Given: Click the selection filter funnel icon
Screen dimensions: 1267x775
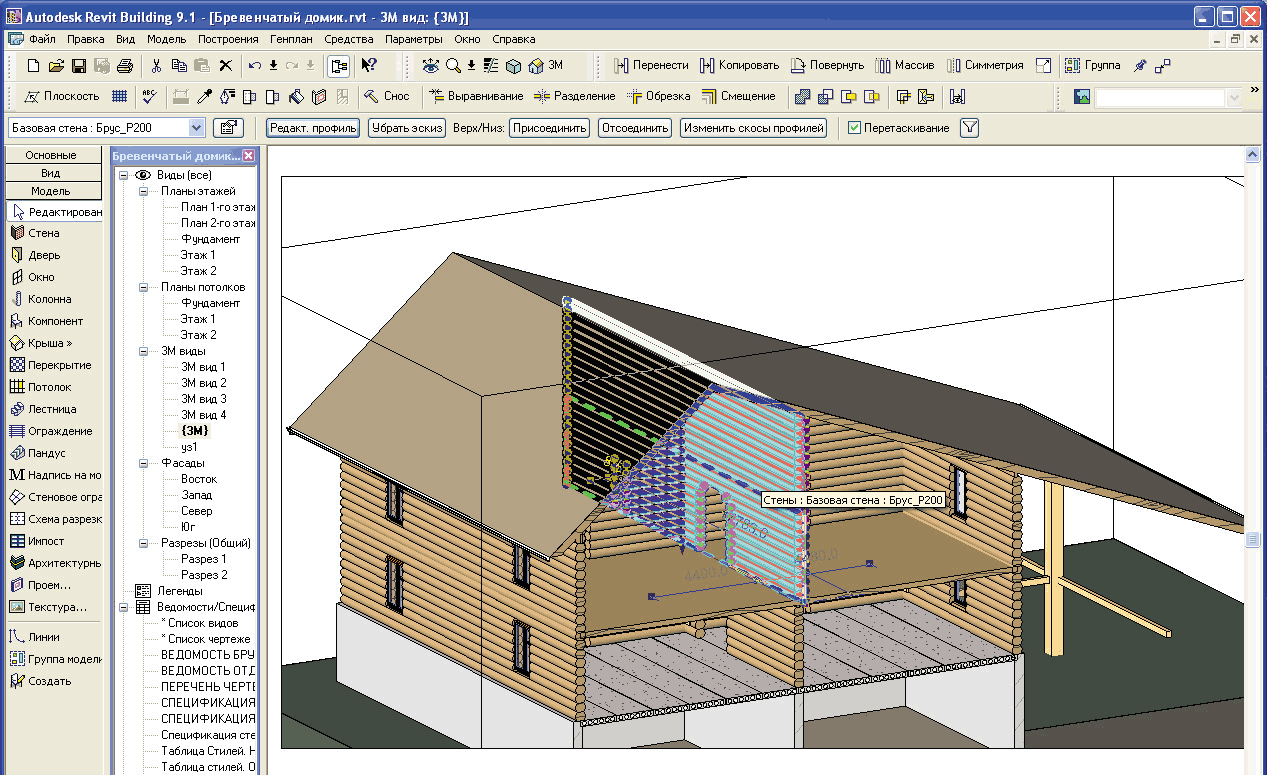Looking at the screenshot, I should point(969,128).
